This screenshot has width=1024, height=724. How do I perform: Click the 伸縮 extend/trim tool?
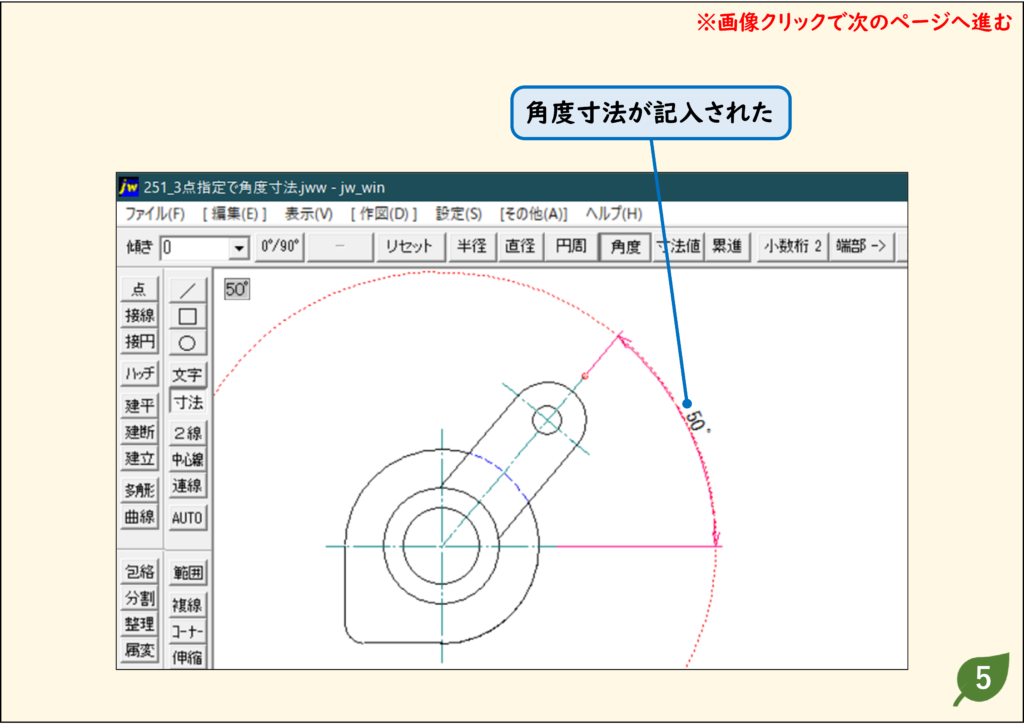click(187, 657)
